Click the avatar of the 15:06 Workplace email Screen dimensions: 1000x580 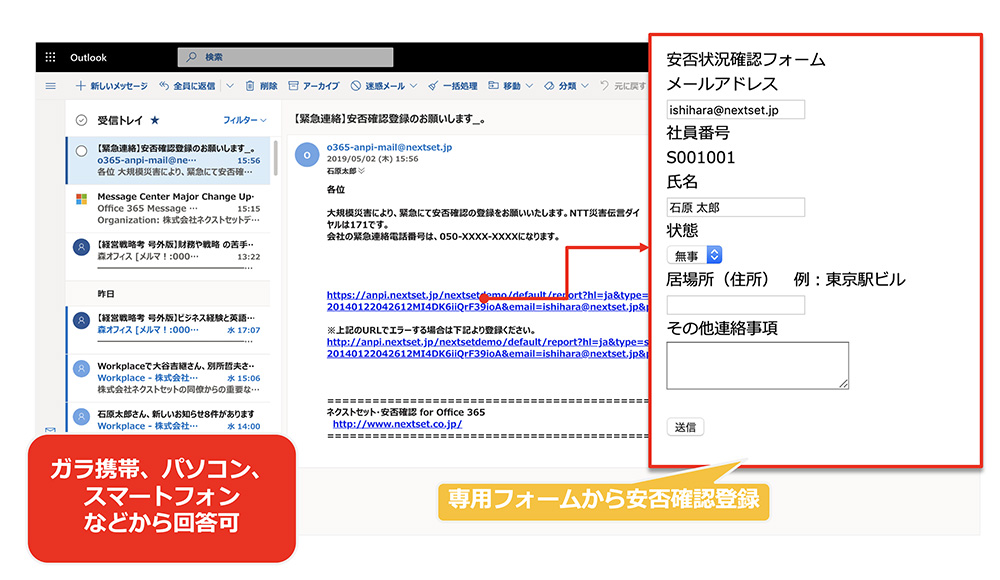81,368
